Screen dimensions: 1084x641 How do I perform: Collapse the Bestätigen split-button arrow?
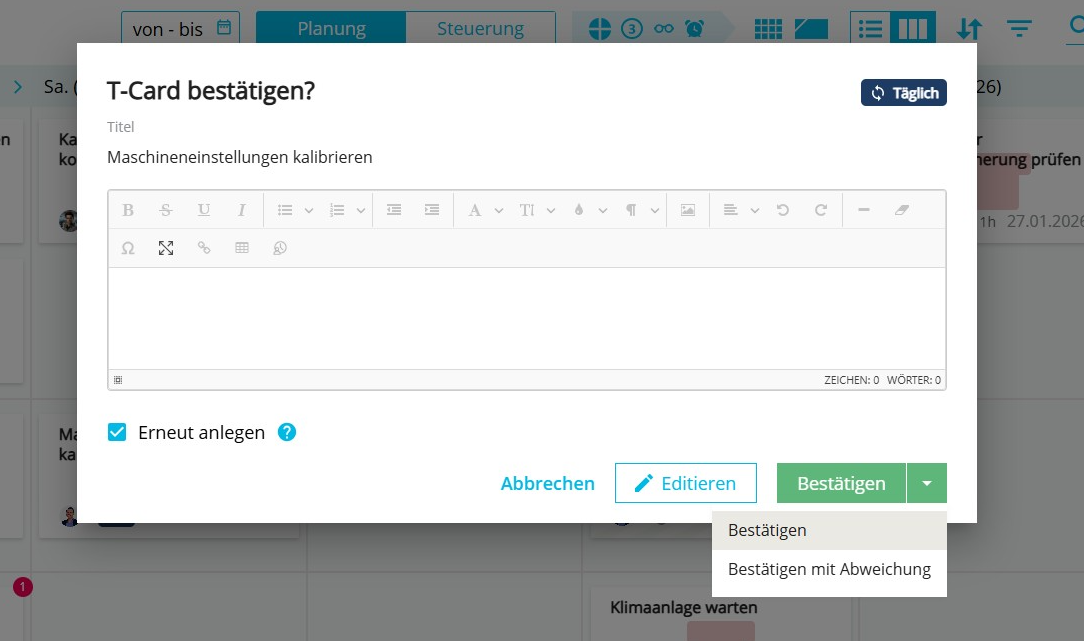[x=927, y=483]
